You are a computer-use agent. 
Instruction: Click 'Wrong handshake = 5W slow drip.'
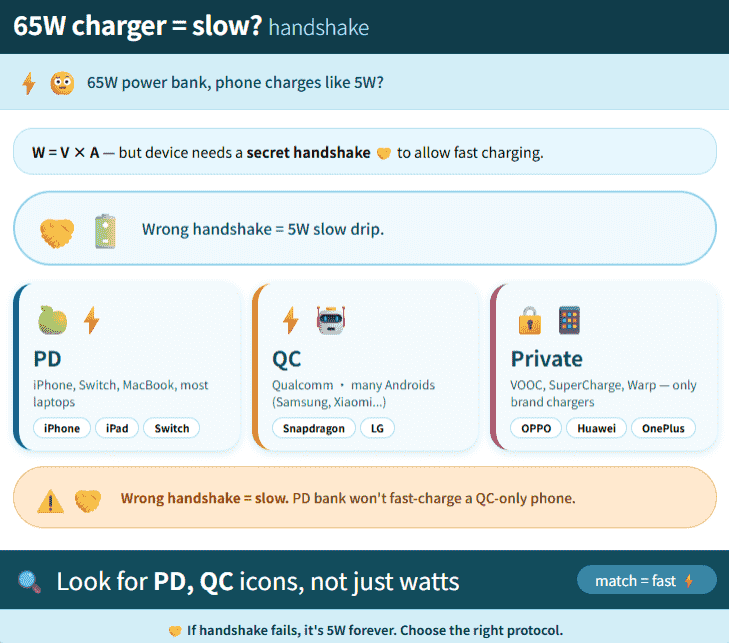point(263,230)
